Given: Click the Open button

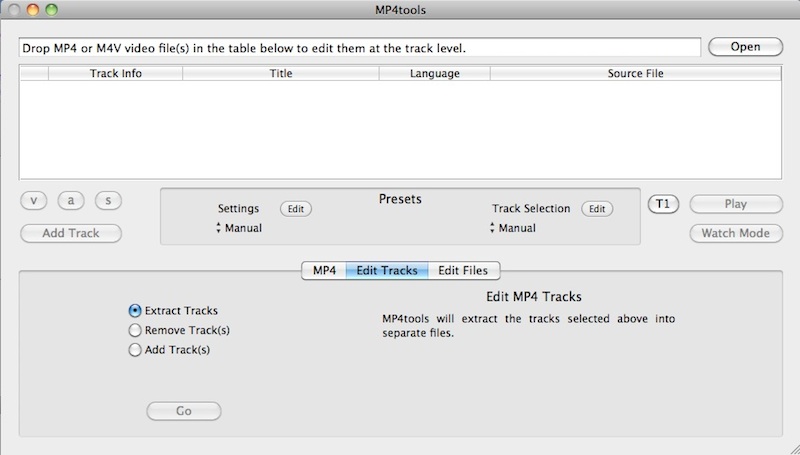Looking at the screenshot, I should [746, 47].
